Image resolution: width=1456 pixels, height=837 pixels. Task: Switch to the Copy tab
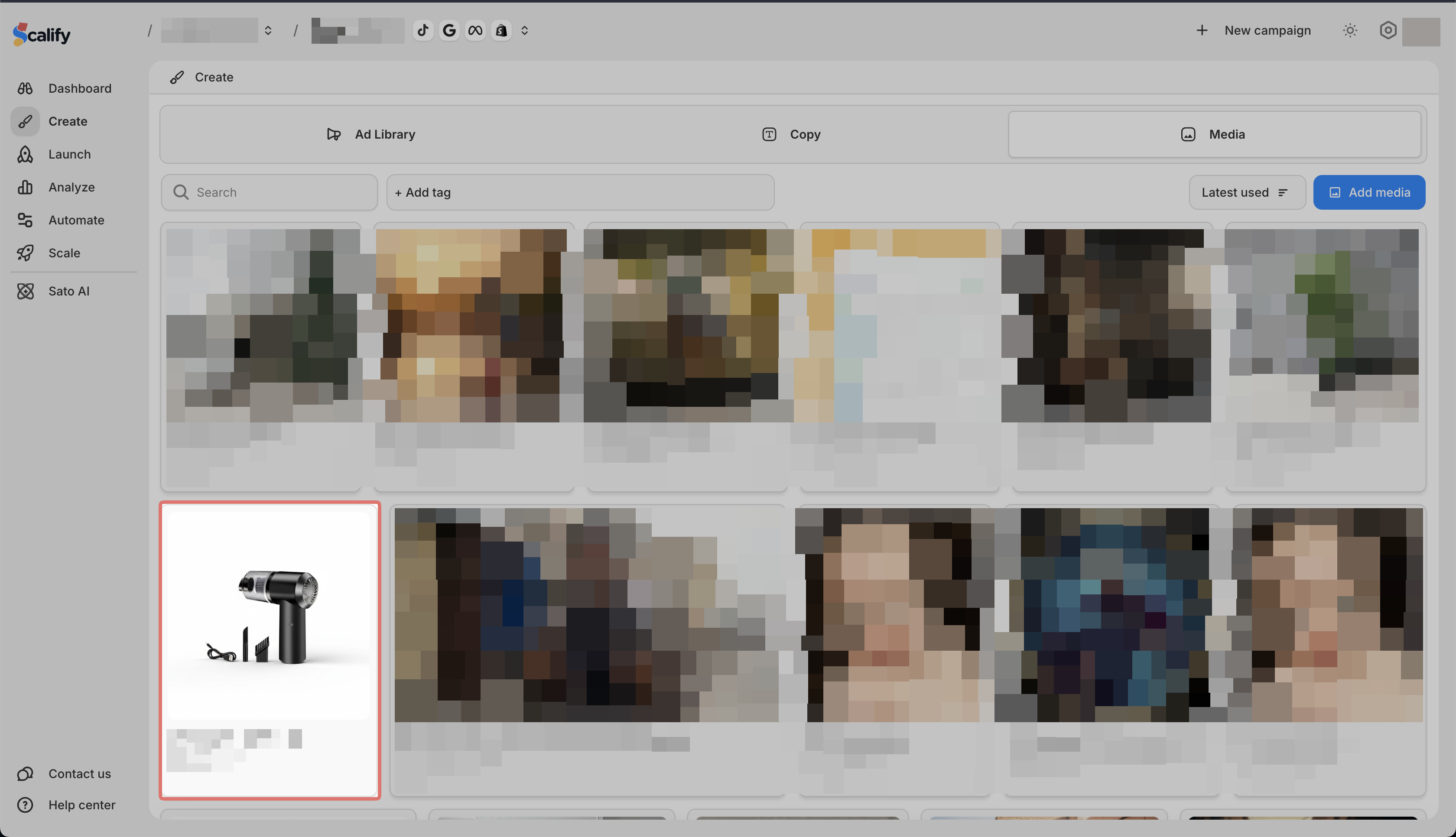pyautogui.click(x=792, y=134)
